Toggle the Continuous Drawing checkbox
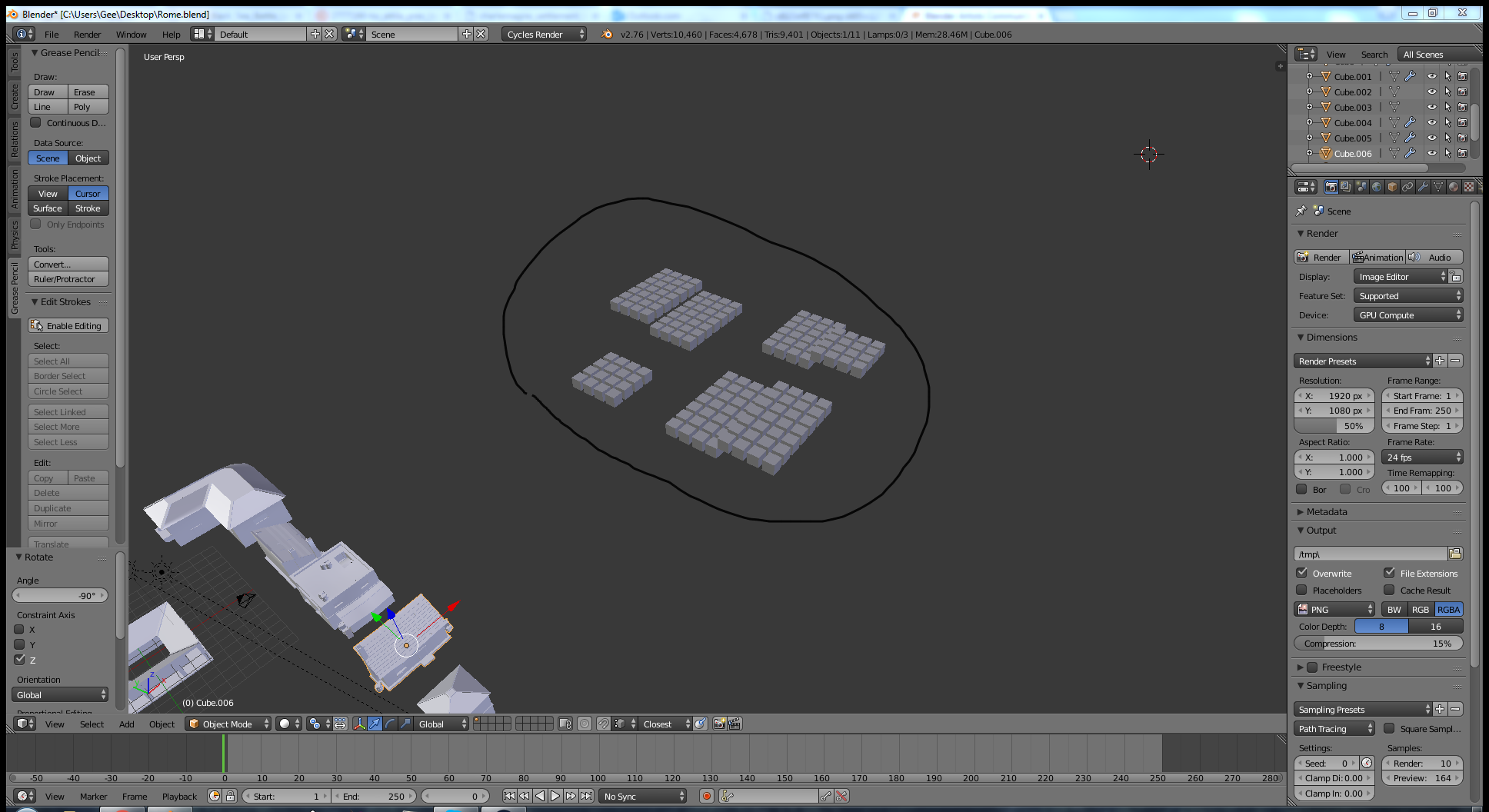This screenshot has height=812, width=1489. [35, 122]
